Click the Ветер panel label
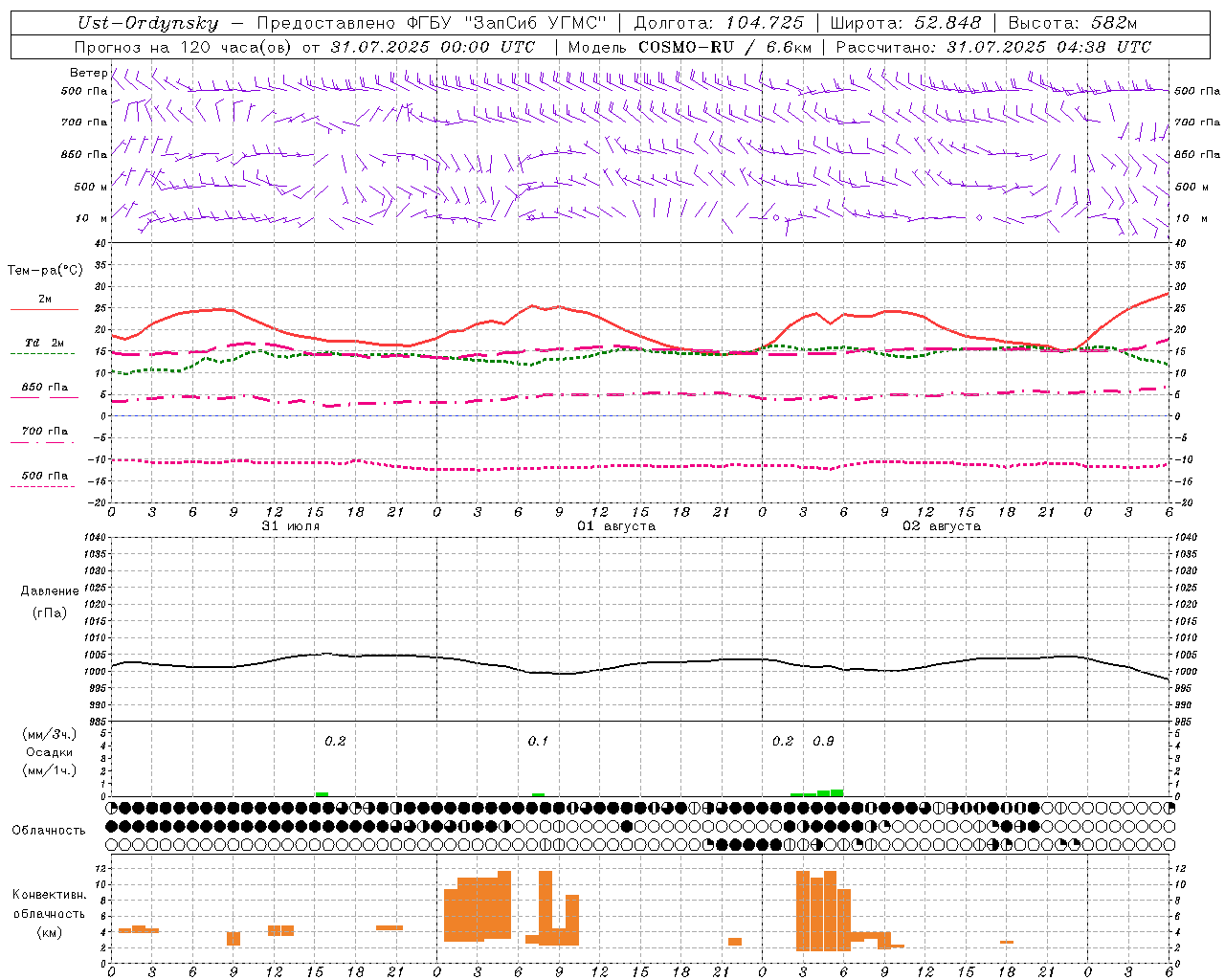The width and height of the screenshot is (1225, 980). point(89,73)
